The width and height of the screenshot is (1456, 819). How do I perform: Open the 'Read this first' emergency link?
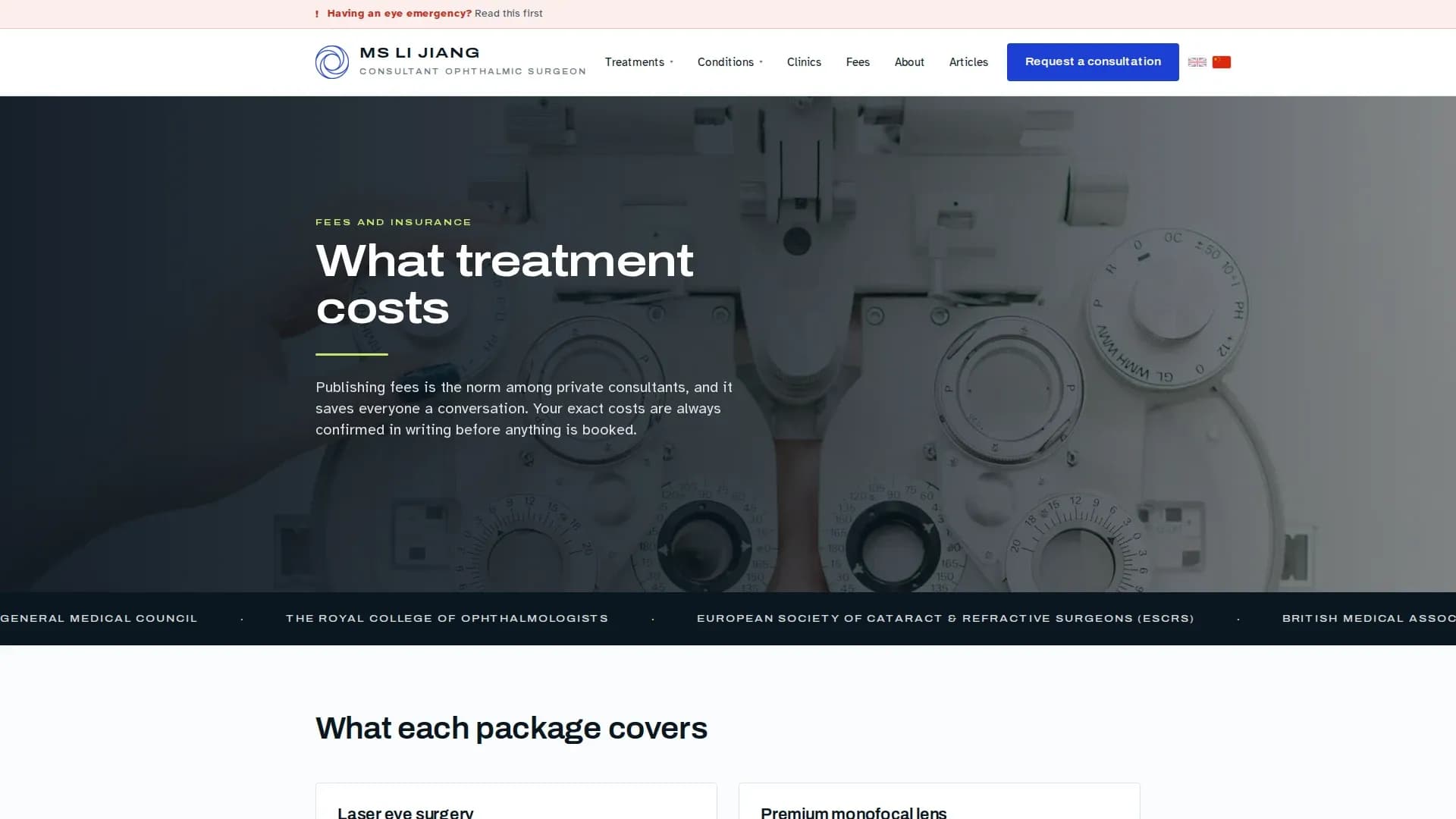(509, 14)
